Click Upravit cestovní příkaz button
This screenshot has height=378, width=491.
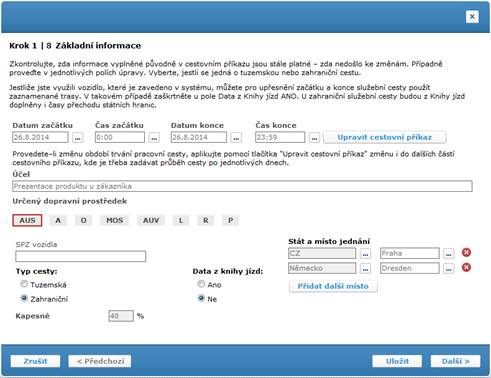tap(385, 137)
